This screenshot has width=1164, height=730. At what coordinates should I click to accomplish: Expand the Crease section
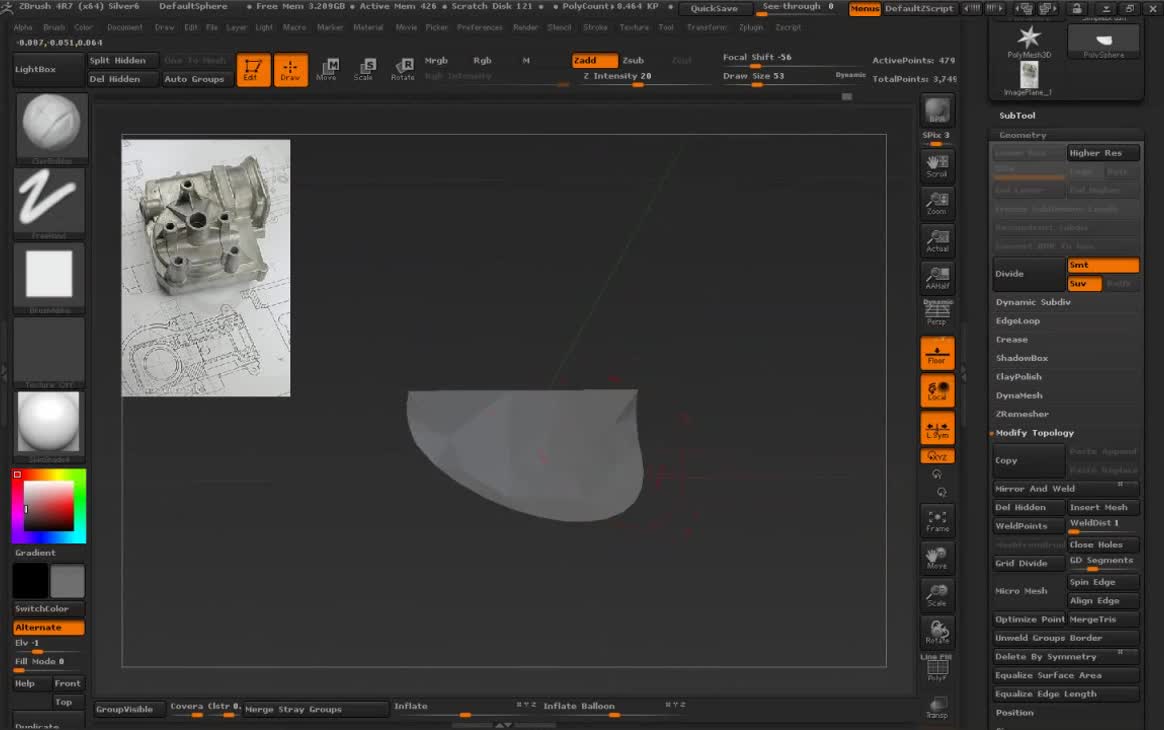[1011, 339]
